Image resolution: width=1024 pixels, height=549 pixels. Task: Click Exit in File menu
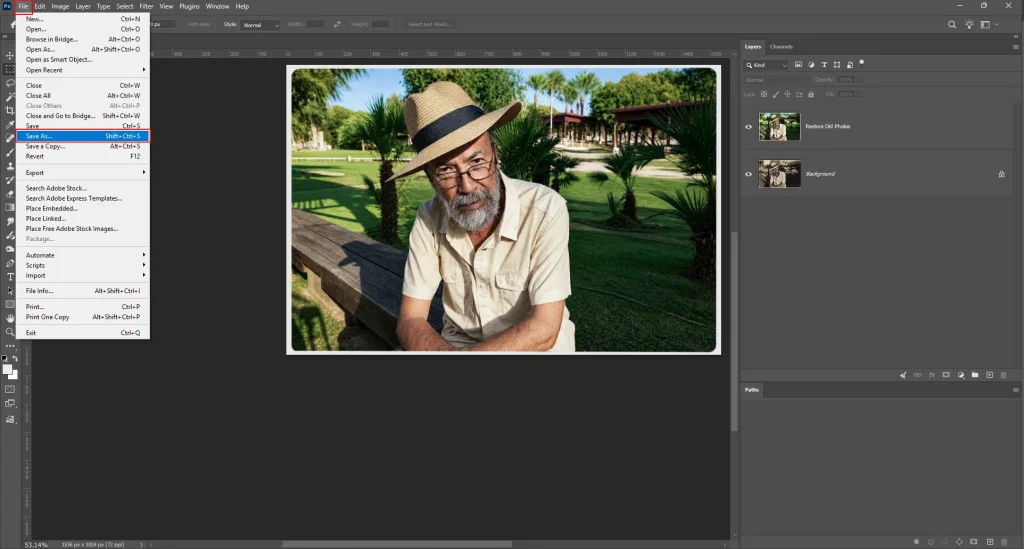83,333
